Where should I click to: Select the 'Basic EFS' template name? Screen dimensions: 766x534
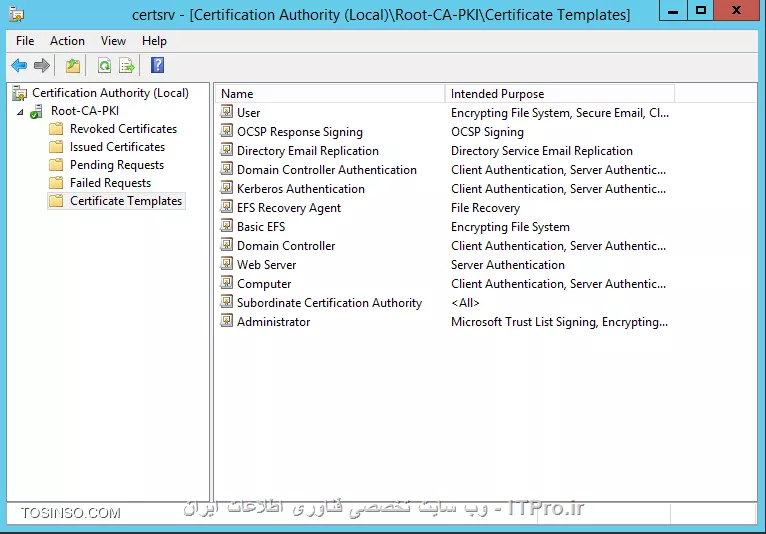tap(261, 227)
